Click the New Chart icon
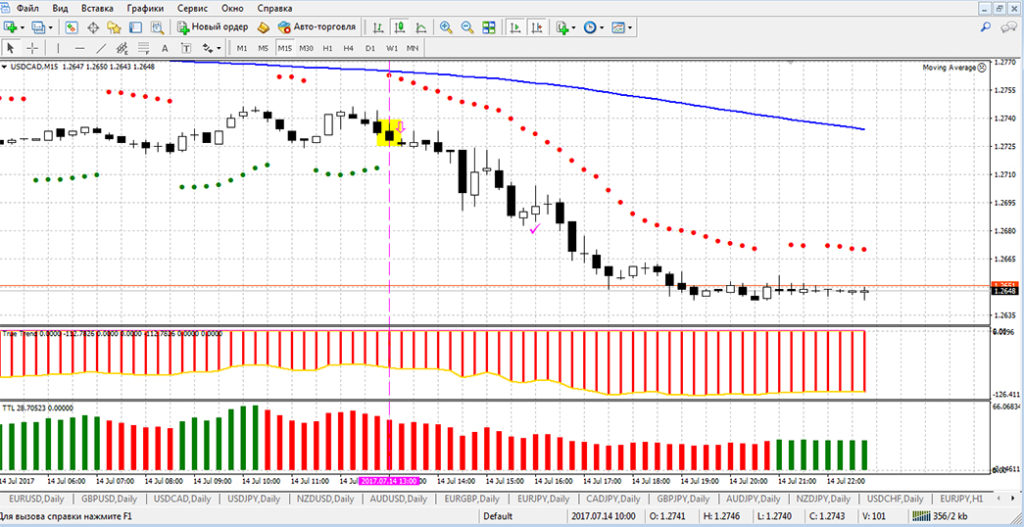Viewport: 1024px width, 527px height. point(10,27)
